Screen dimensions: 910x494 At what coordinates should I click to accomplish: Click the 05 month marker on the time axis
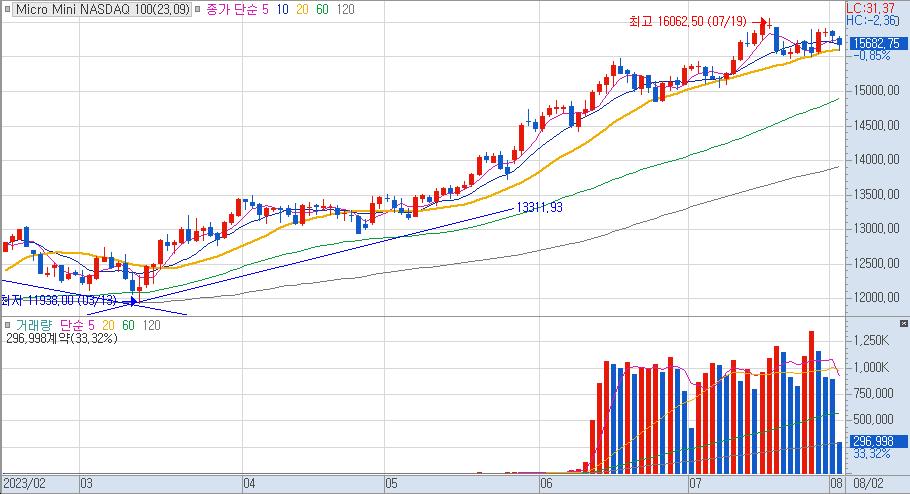click(392, 484)
